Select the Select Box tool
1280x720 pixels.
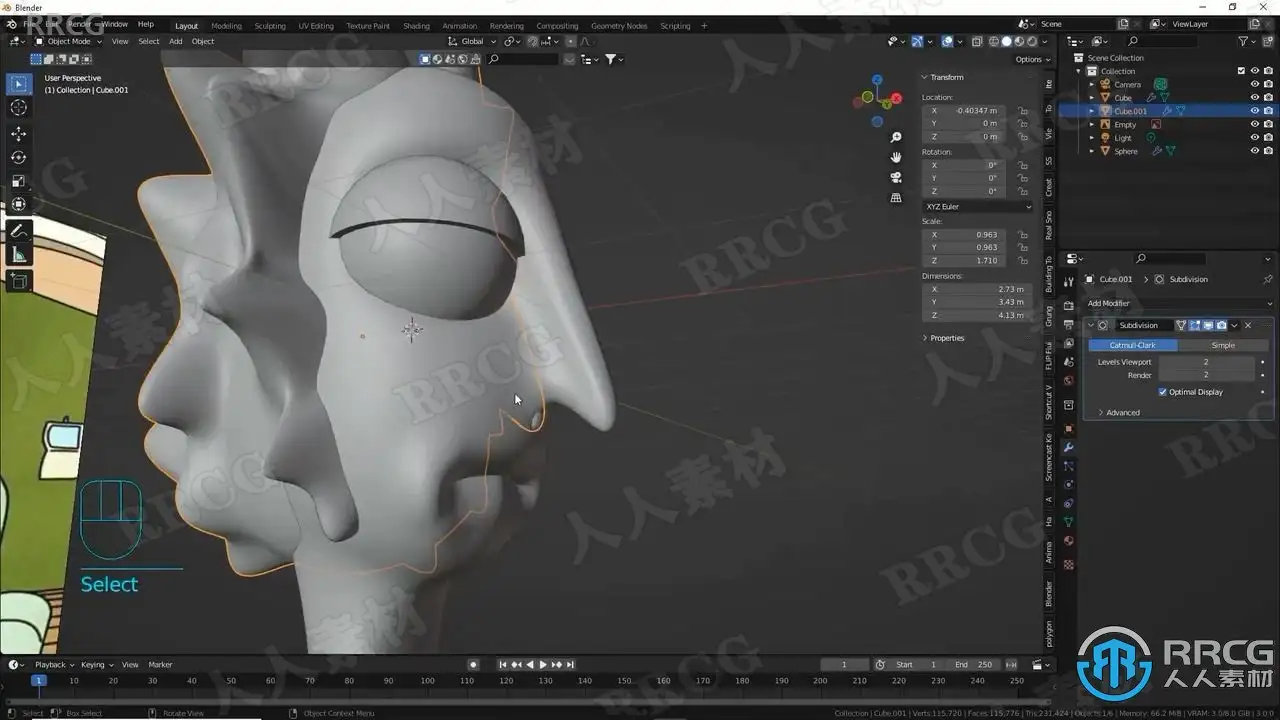(x=18, y=84)
